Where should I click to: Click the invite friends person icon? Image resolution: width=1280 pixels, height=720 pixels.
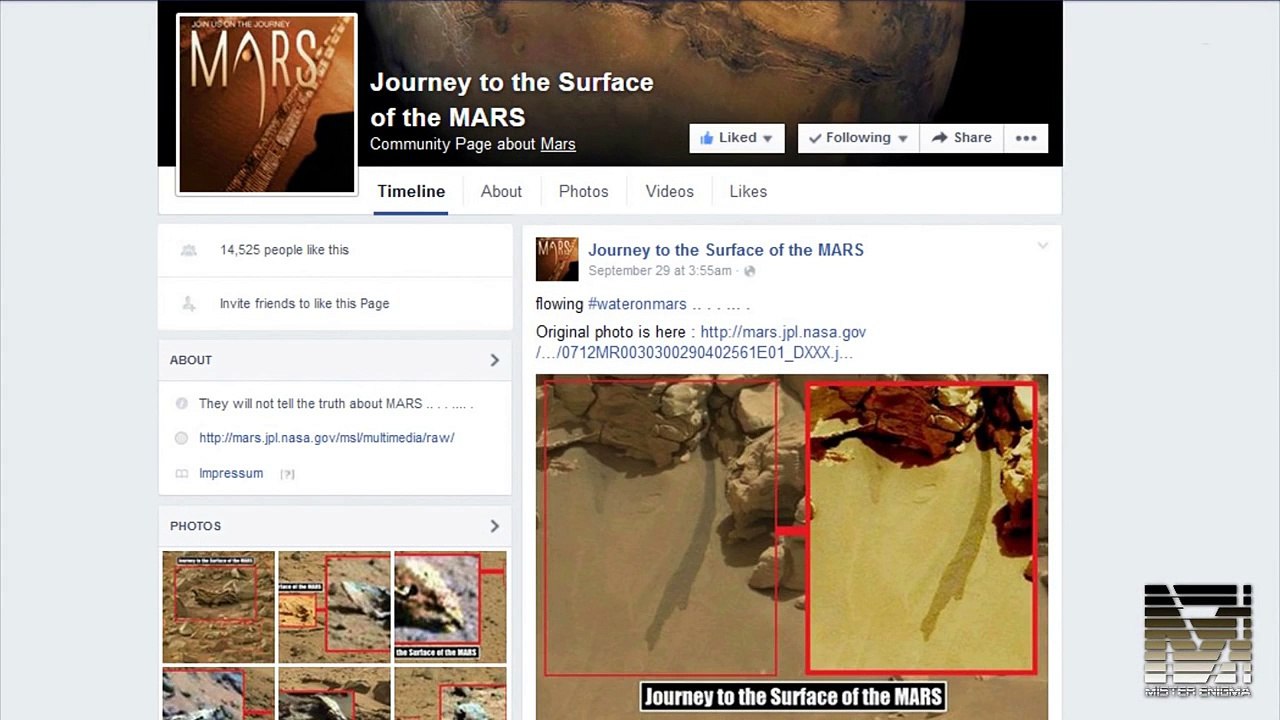[x=188, y=303]
